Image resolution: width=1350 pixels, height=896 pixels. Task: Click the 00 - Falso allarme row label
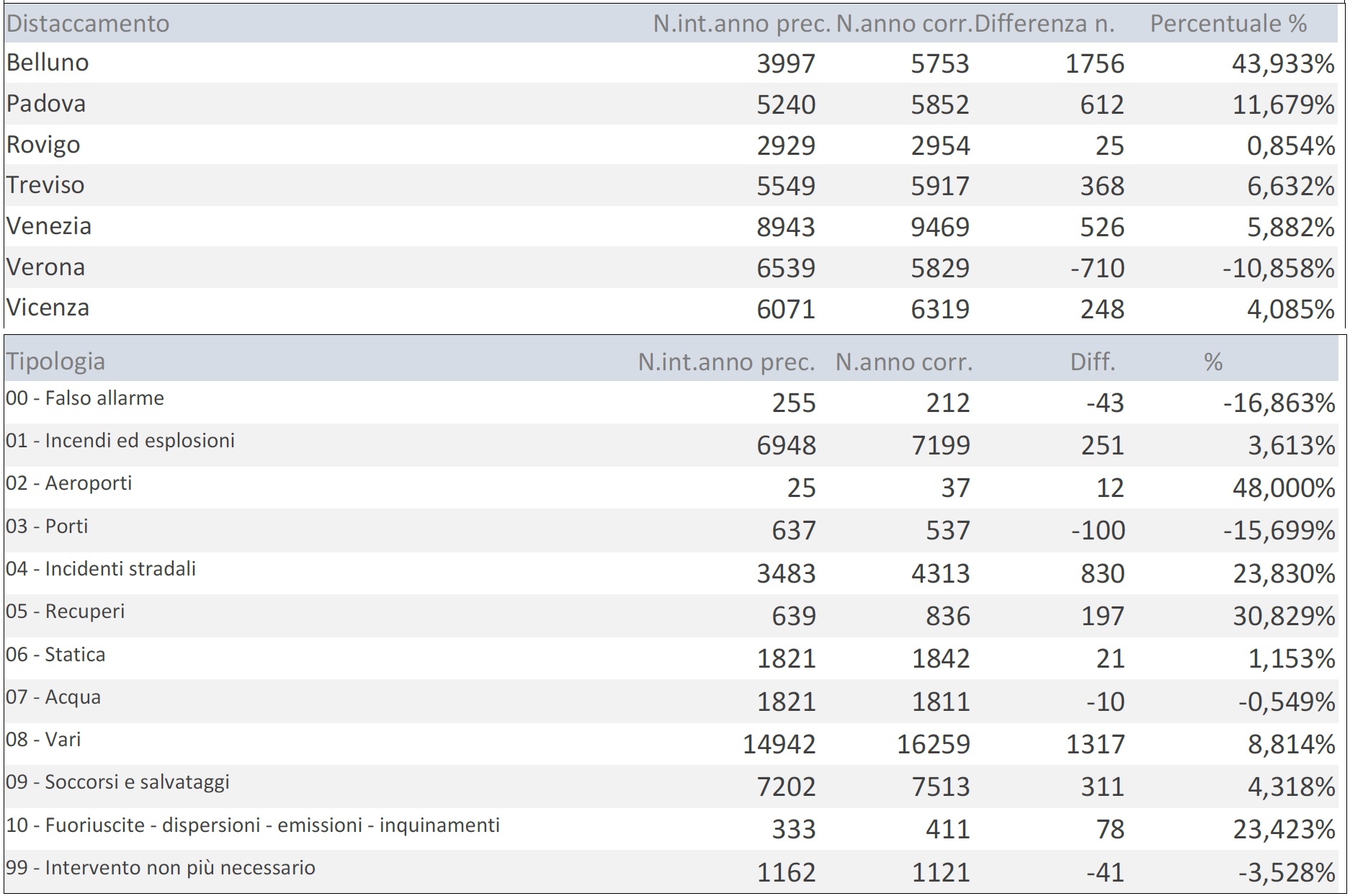click(x=85, y=398)
